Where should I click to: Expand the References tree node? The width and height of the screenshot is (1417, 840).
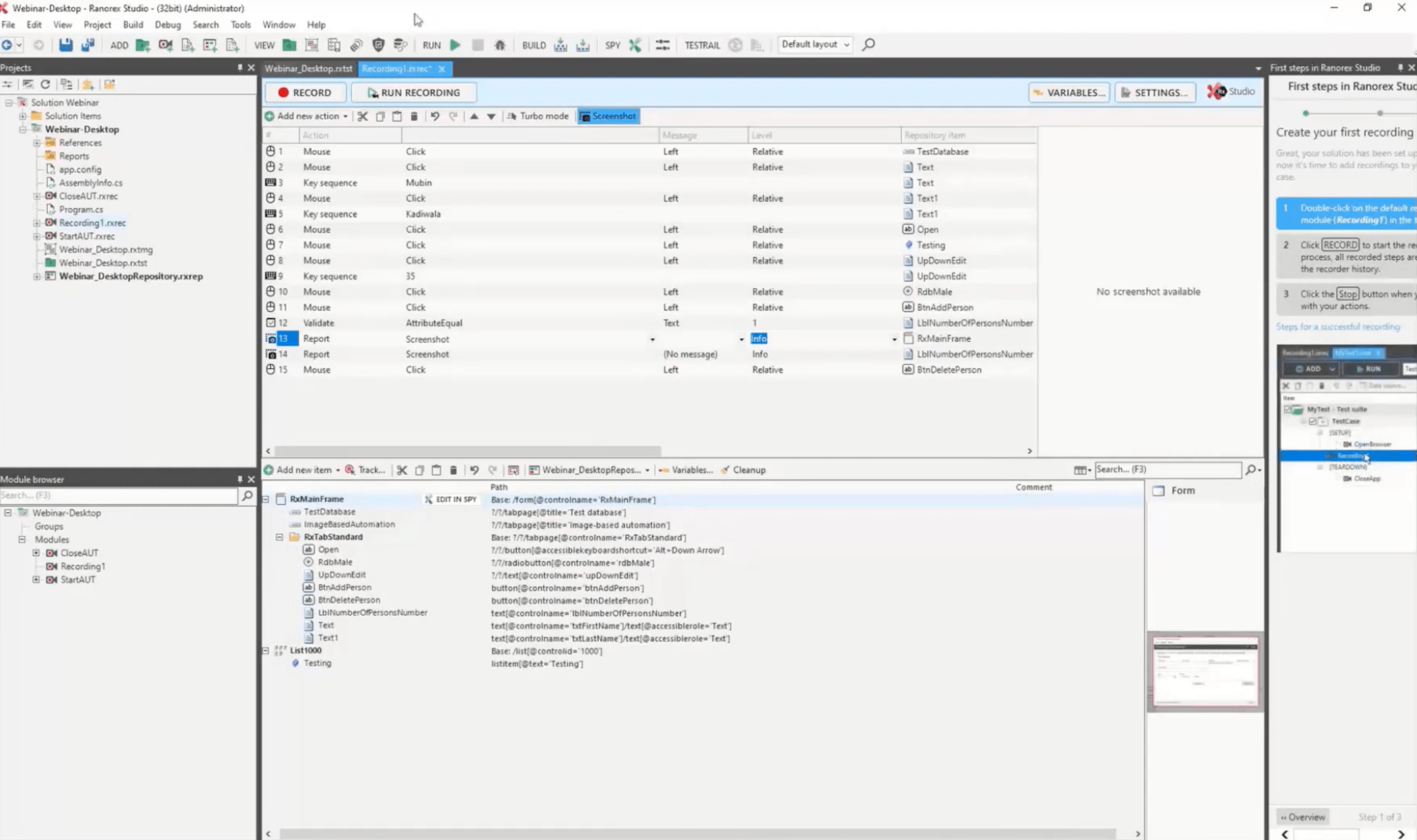(37, 143)
